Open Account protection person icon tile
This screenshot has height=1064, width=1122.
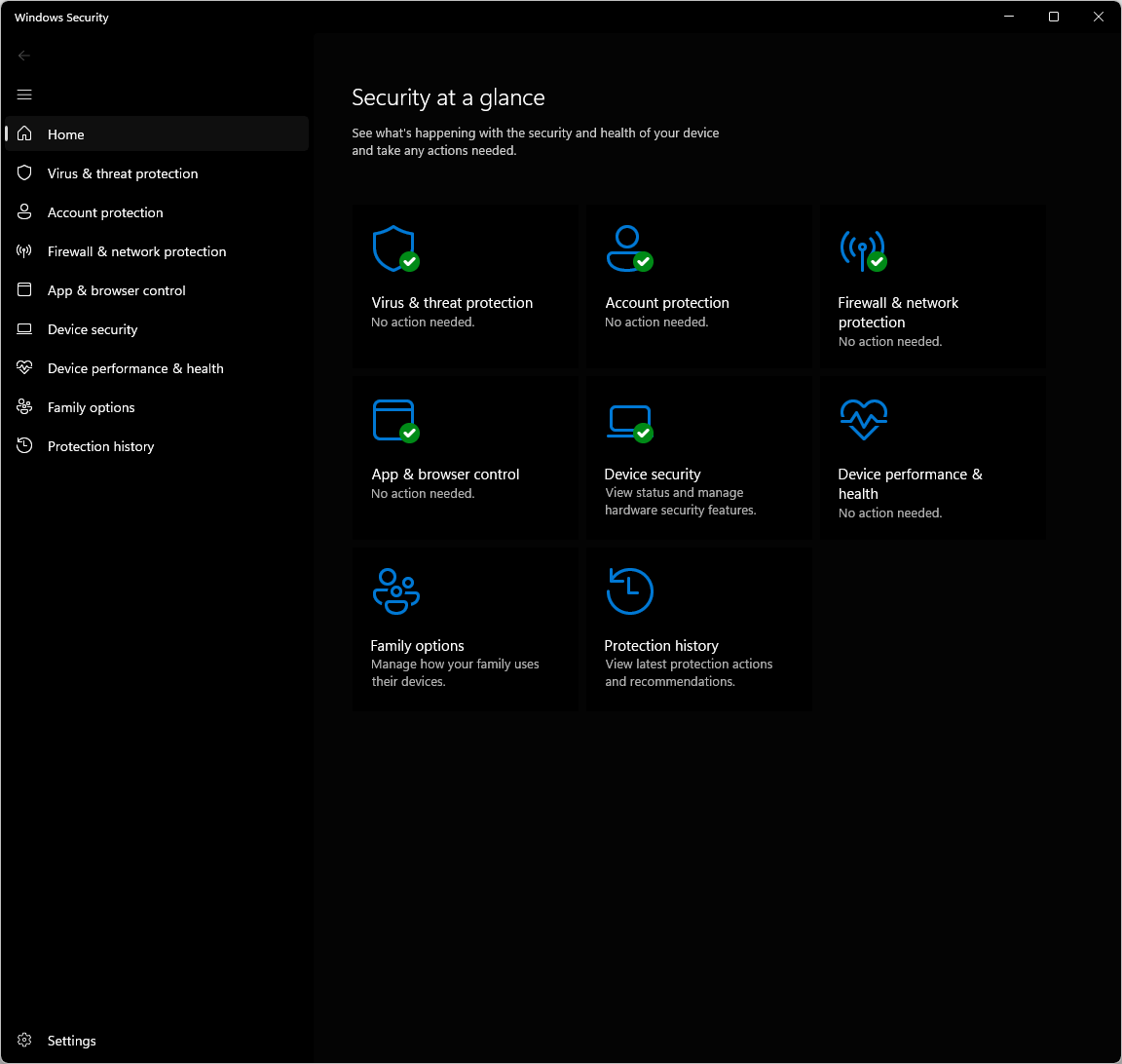click(628, 248)
